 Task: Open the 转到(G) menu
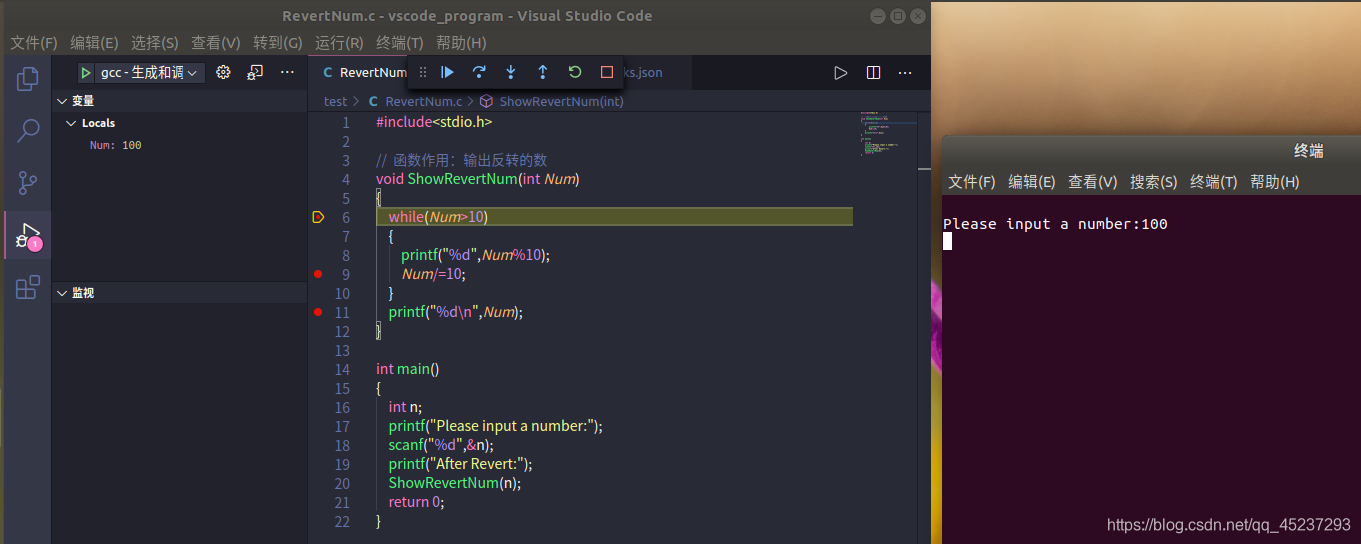tap(278, 43)
